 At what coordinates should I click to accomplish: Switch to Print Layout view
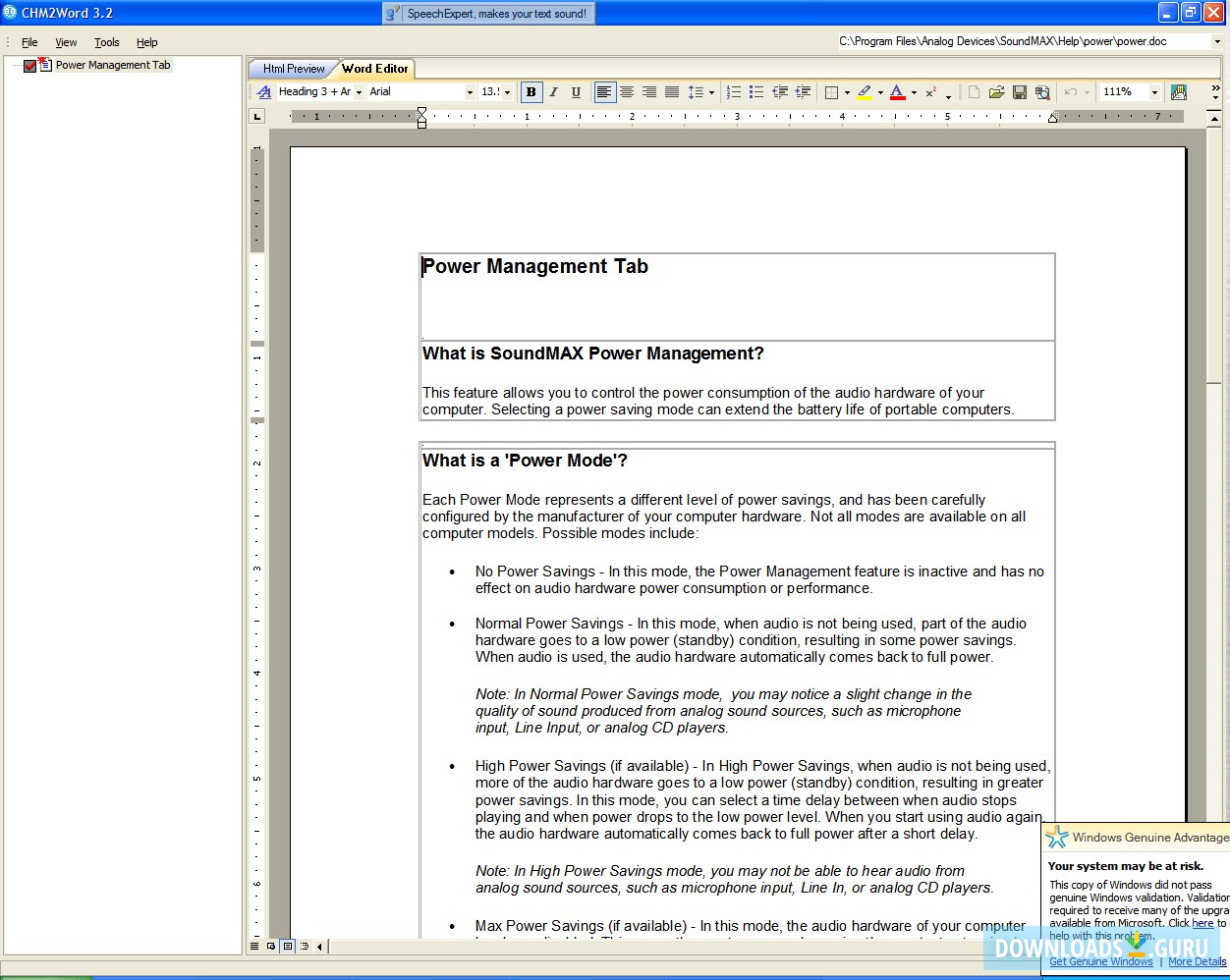(287, 946)
